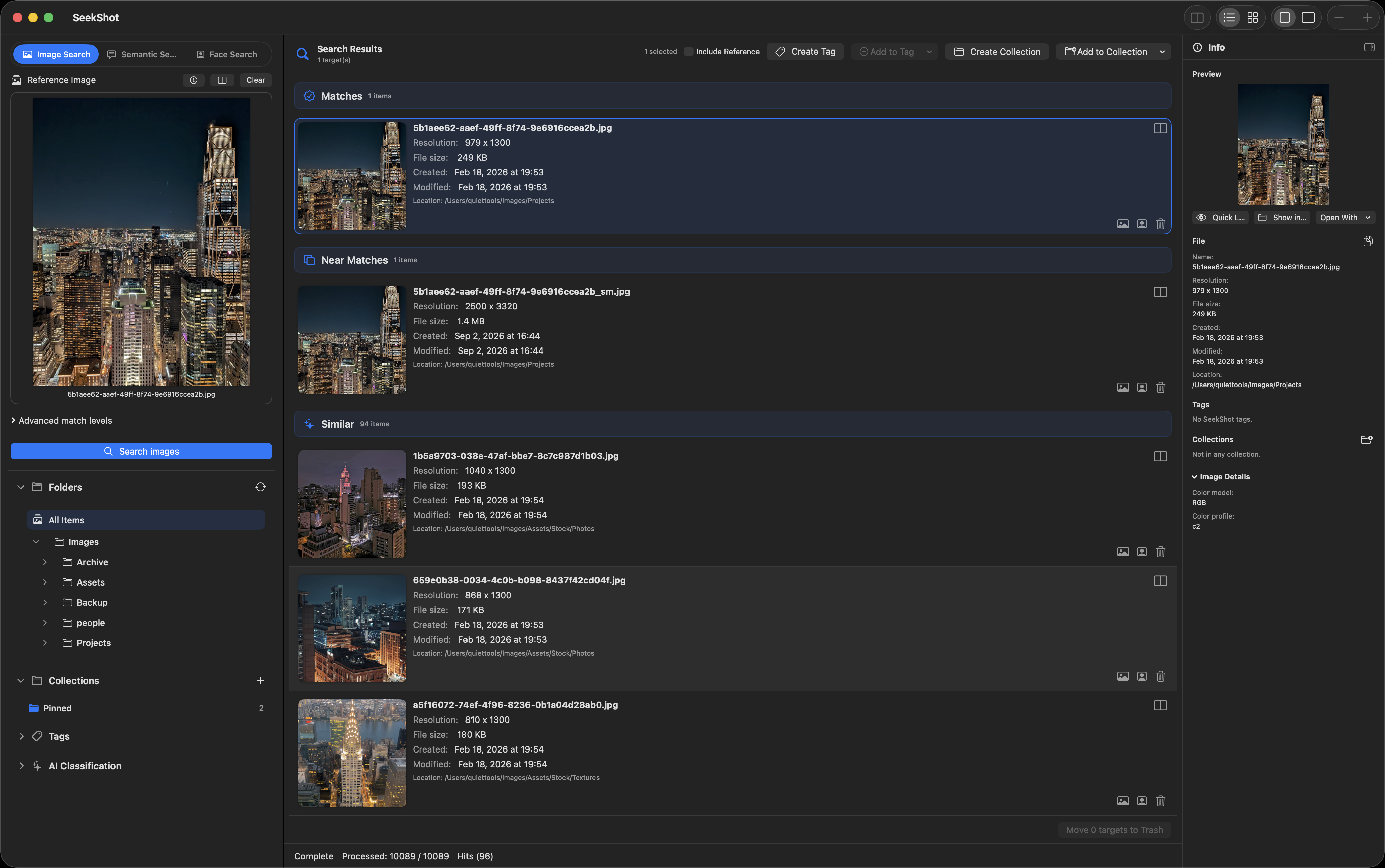This screenshot has height=868, width=1385.
Task: Show reference image info icon
Action: tap(194, 80)
